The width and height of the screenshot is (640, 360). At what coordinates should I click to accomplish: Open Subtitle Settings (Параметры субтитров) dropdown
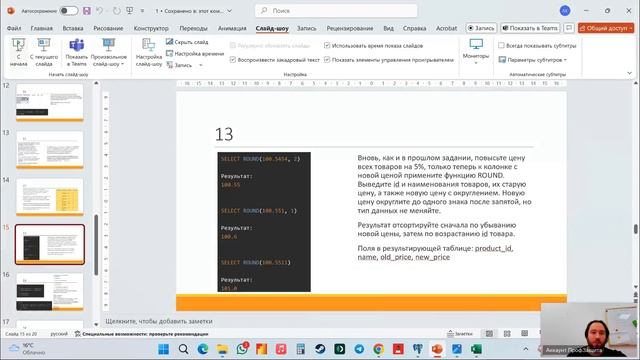[533, 60]
